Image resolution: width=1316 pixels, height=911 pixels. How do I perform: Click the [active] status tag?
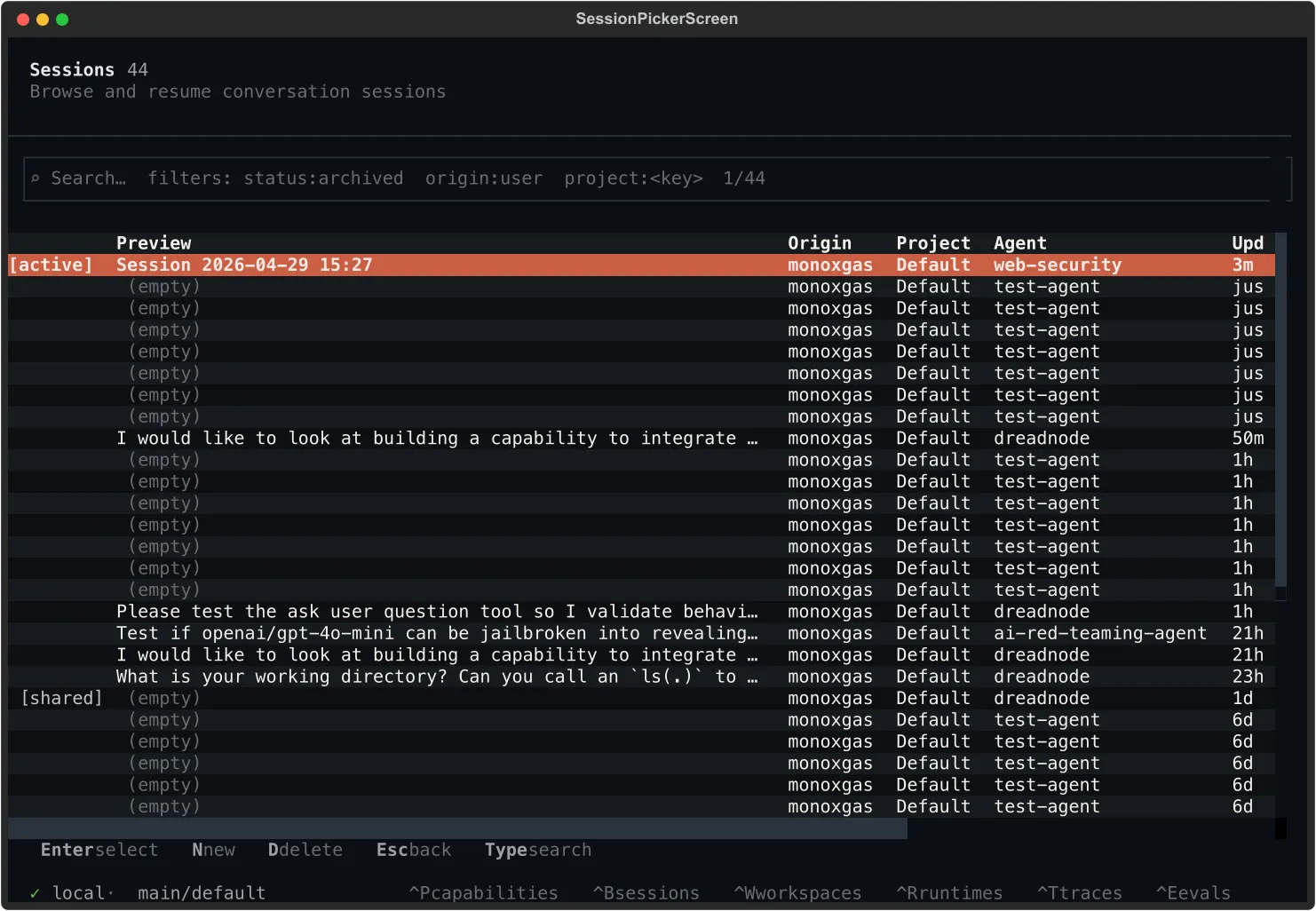click(x=51, y=265)
